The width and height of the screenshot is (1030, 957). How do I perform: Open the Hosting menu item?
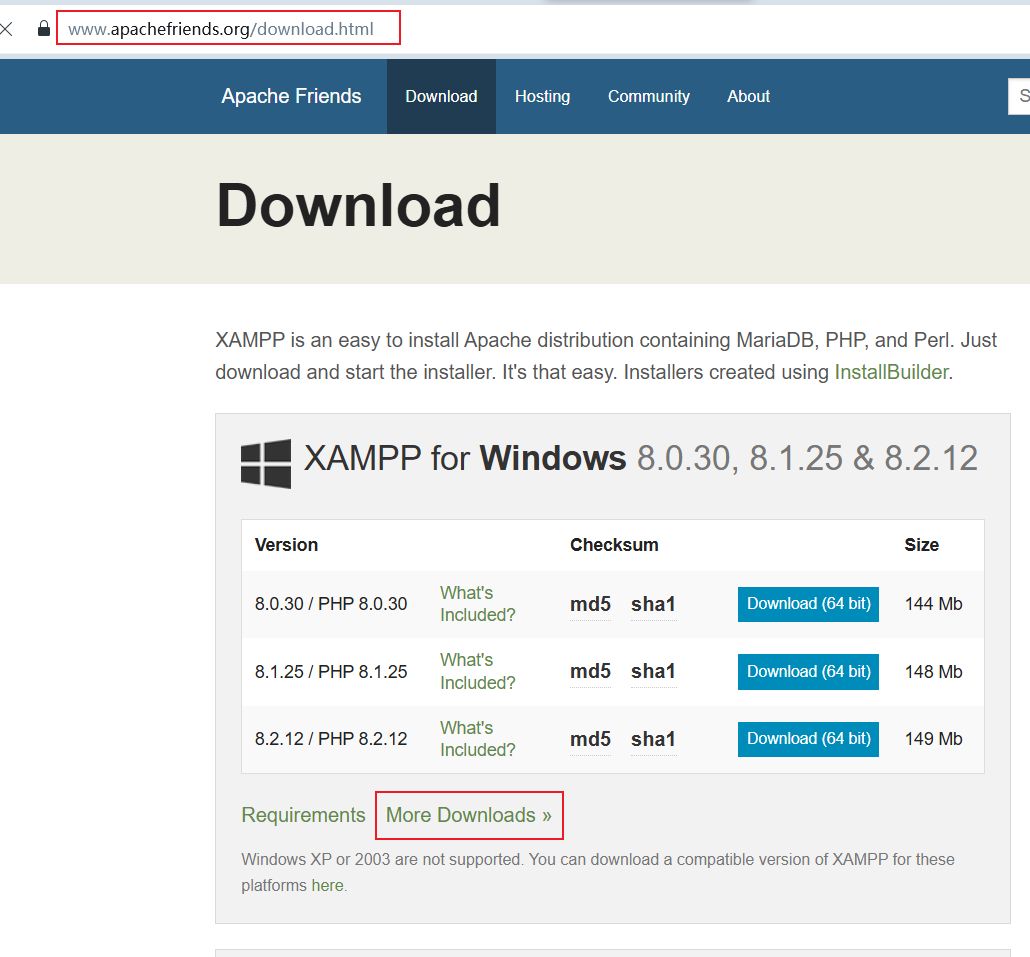tap(542, 96)
